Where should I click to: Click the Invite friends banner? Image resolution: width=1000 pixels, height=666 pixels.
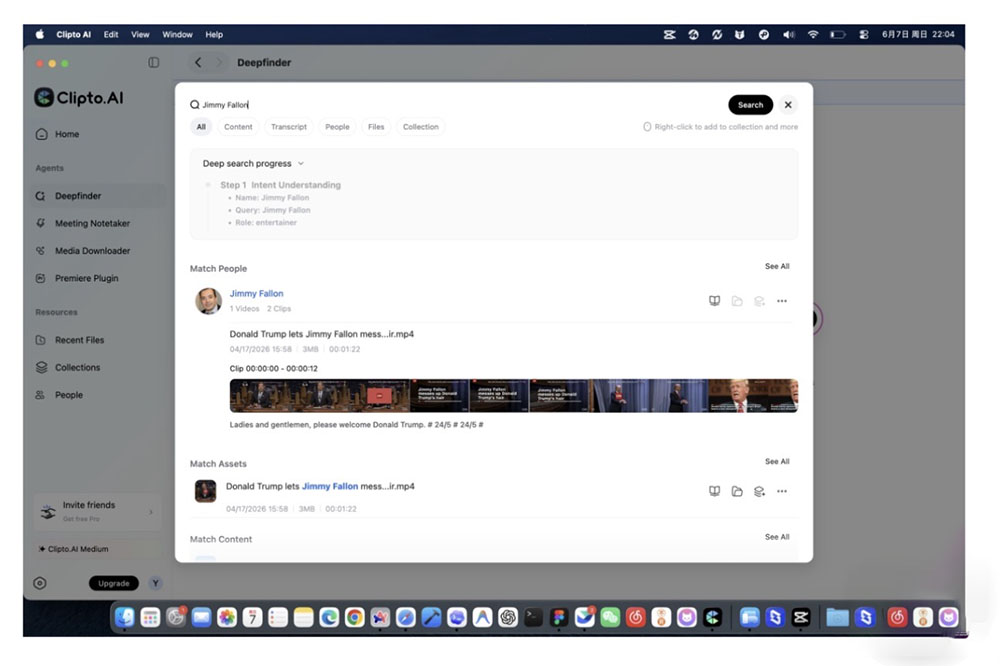(x=97, y=511)
